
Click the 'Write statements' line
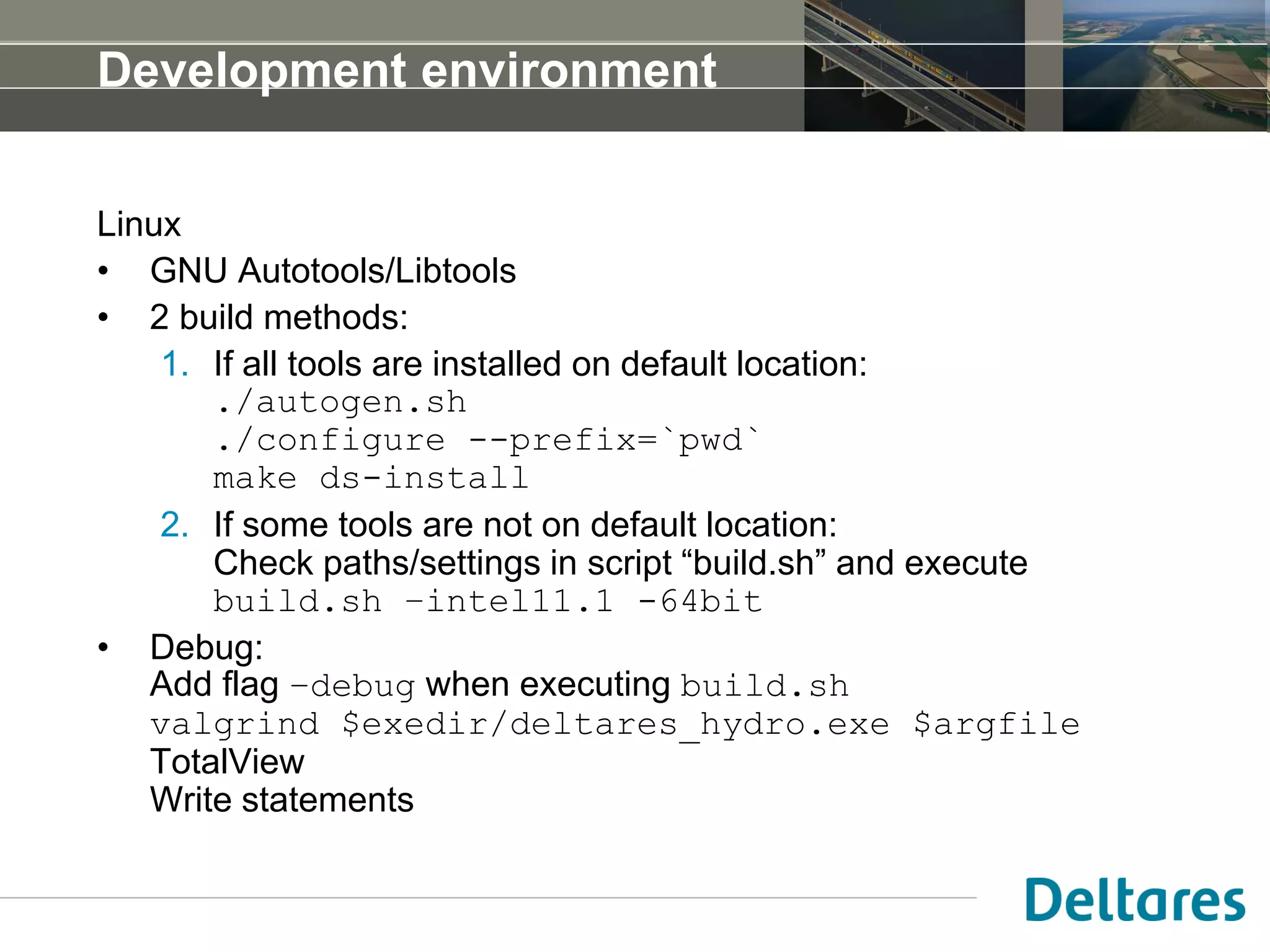click(x=282, y=800)
